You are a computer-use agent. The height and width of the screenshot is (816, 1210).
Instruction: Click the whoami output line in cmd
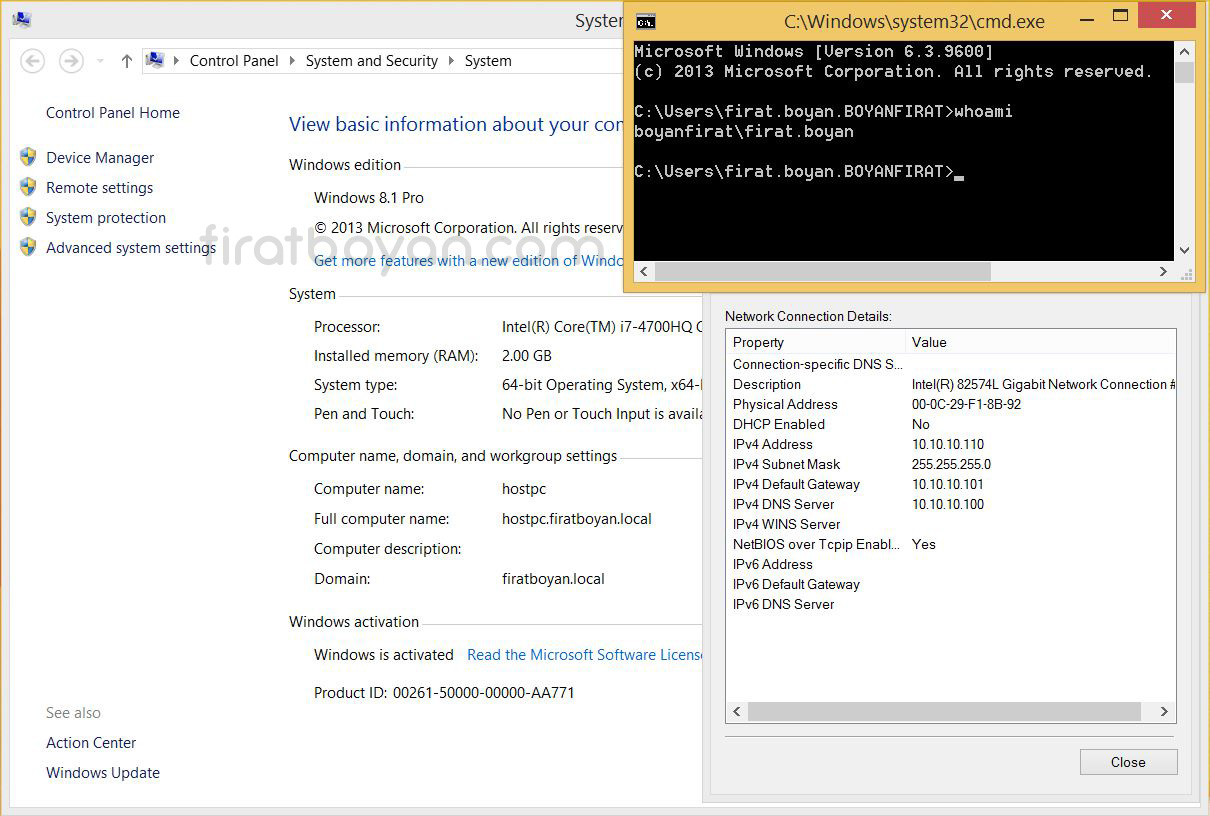(744, 131)
